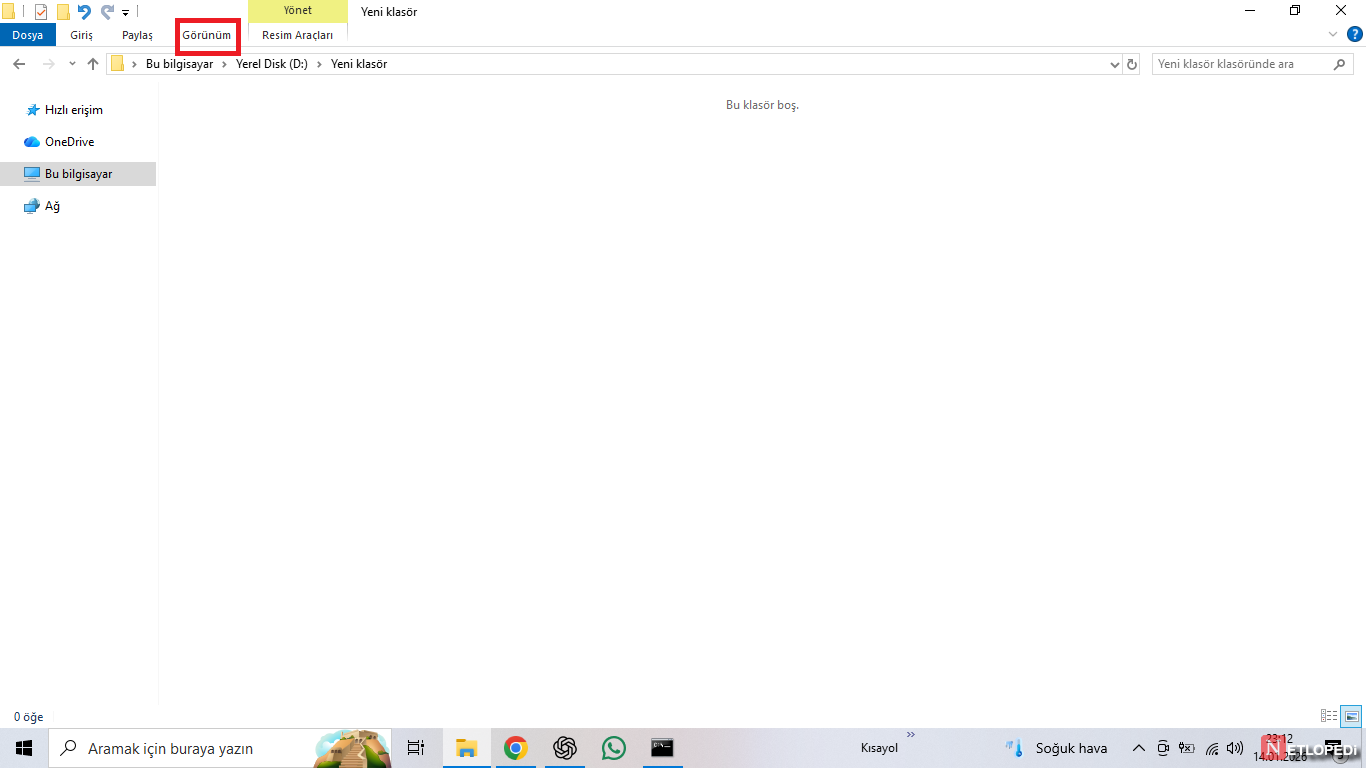Open Help via the blue question mark

1355,35
